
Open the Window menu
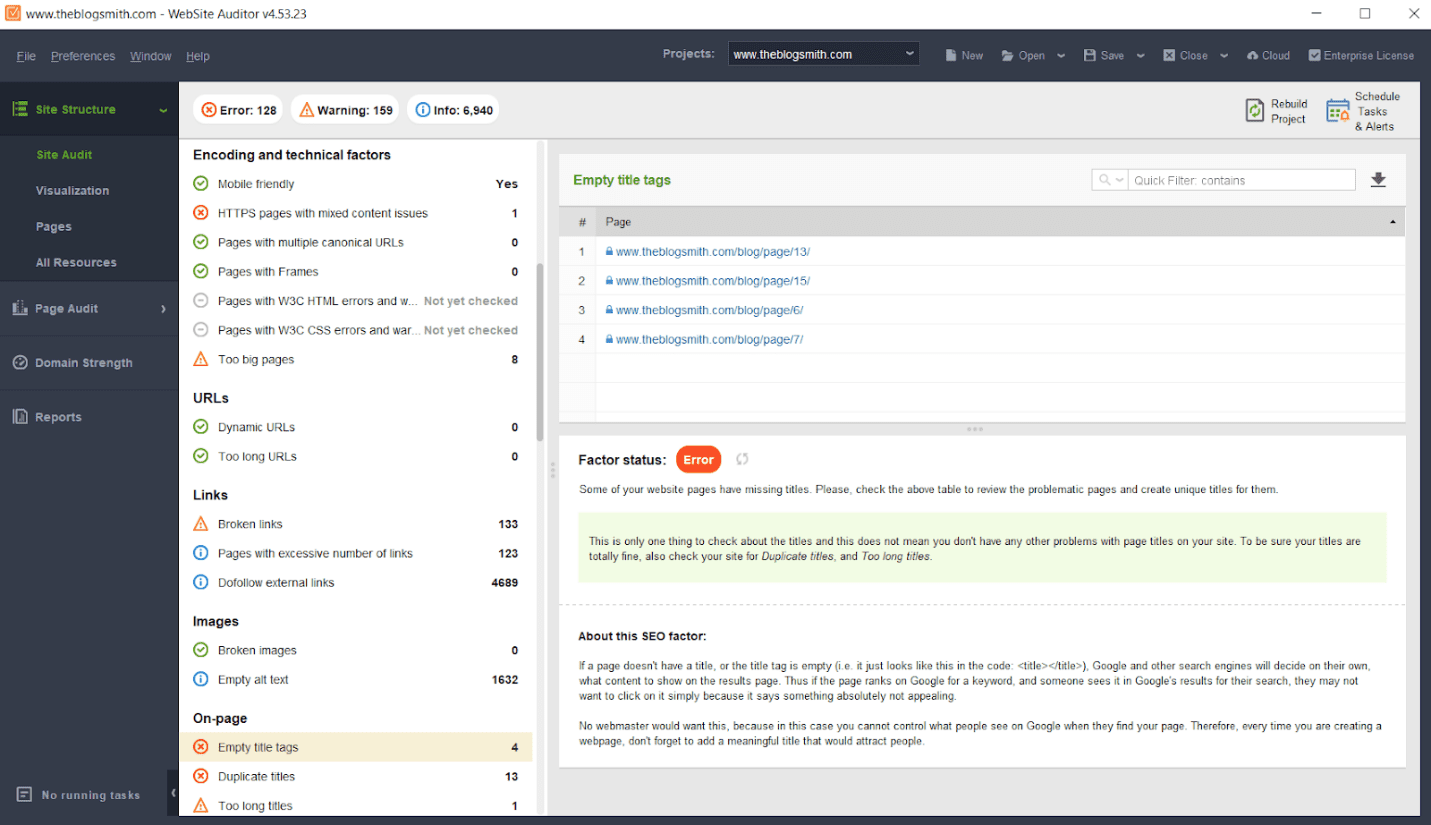pyautogui.click(x=151, y=56)
